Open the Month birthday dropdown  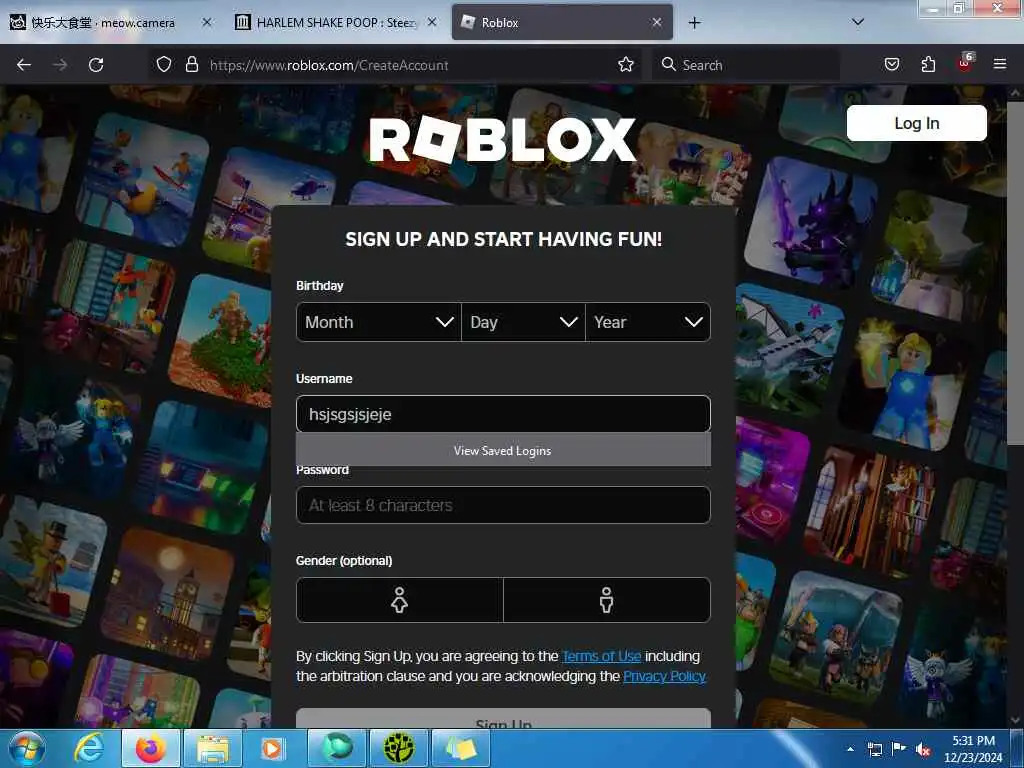(x=379, y=322)
